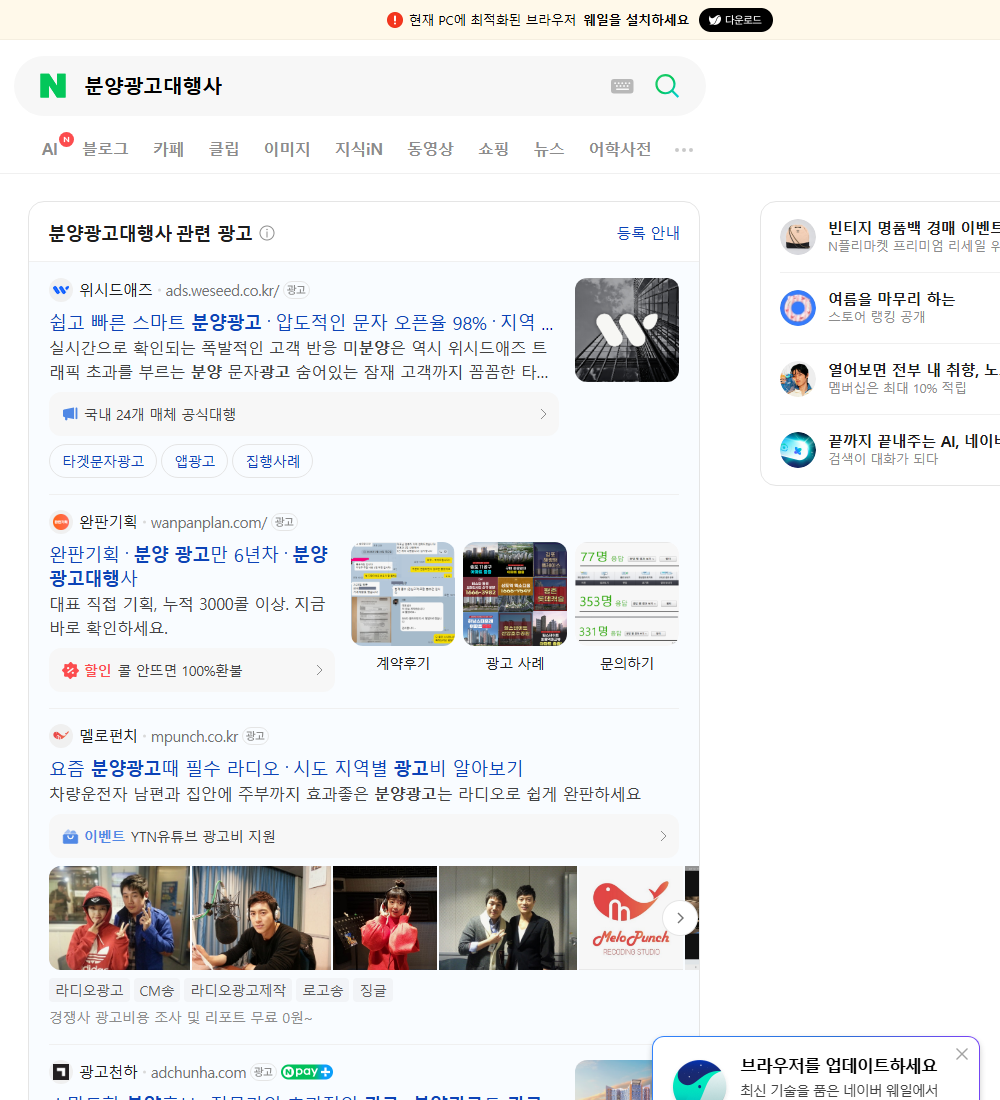The image size is (1000, 1100).
Task: Click the green Naver N logo
Action: [53, 86]
